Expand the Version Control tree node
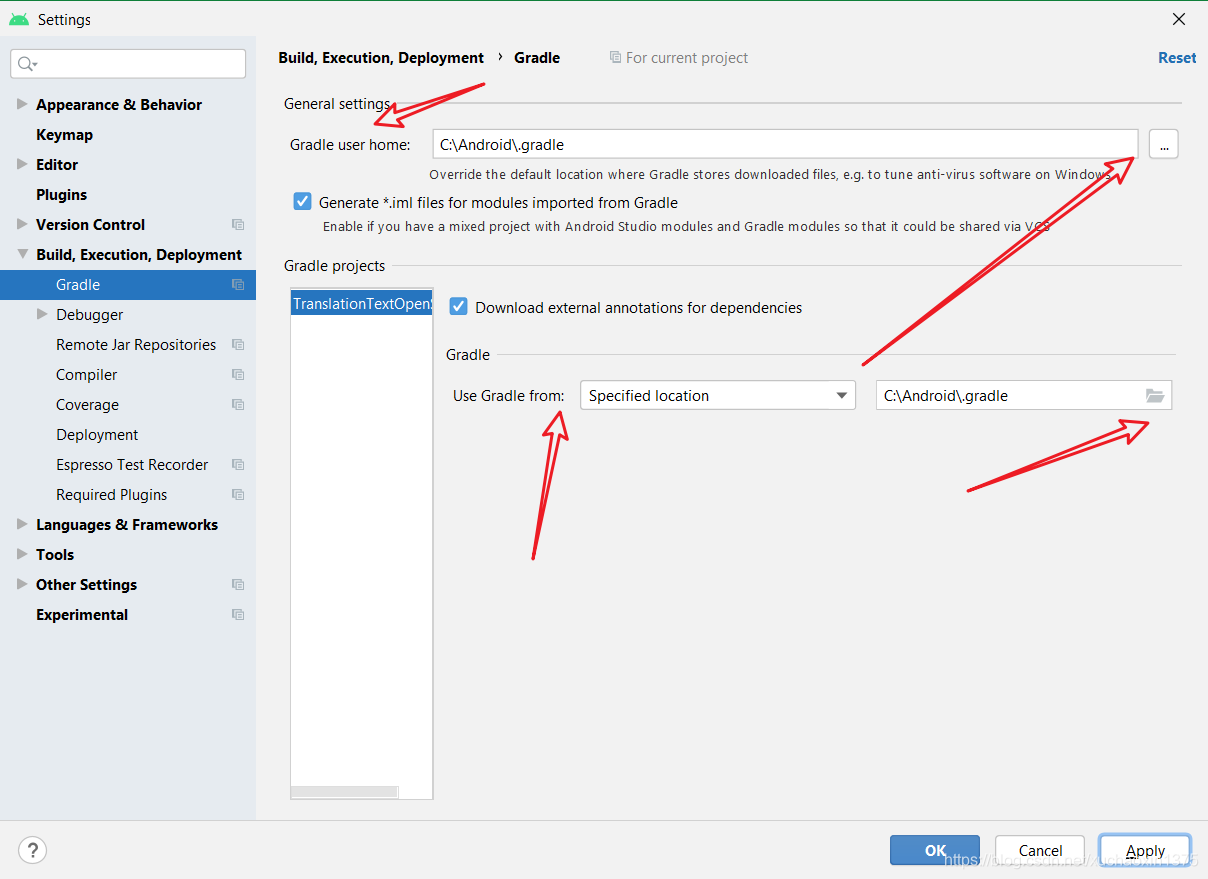This screenshot has height=879, width=1208. point(22,225)
